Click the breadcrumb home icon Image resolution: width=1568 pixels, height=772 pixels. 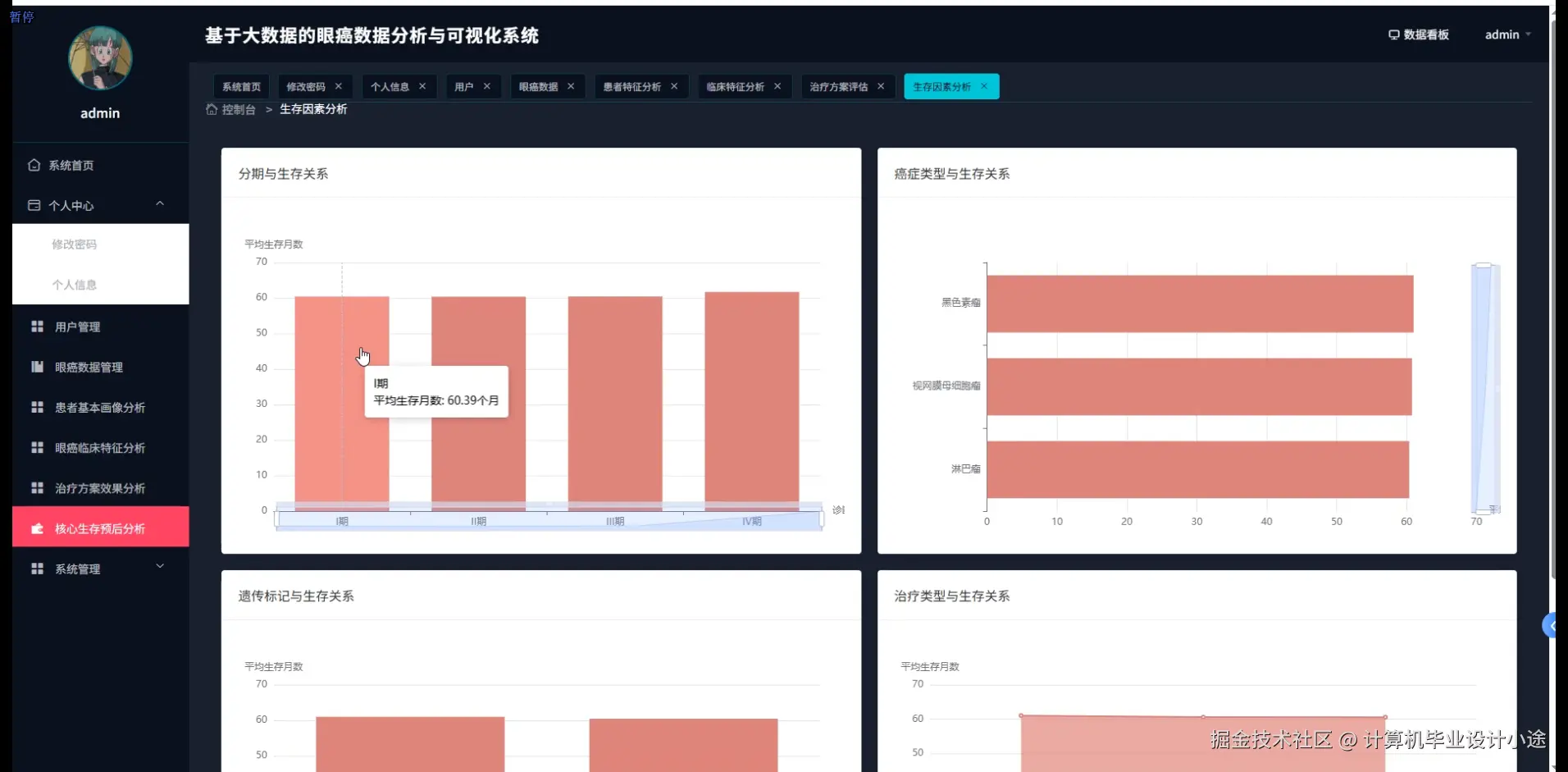click(x=211, y=108)
